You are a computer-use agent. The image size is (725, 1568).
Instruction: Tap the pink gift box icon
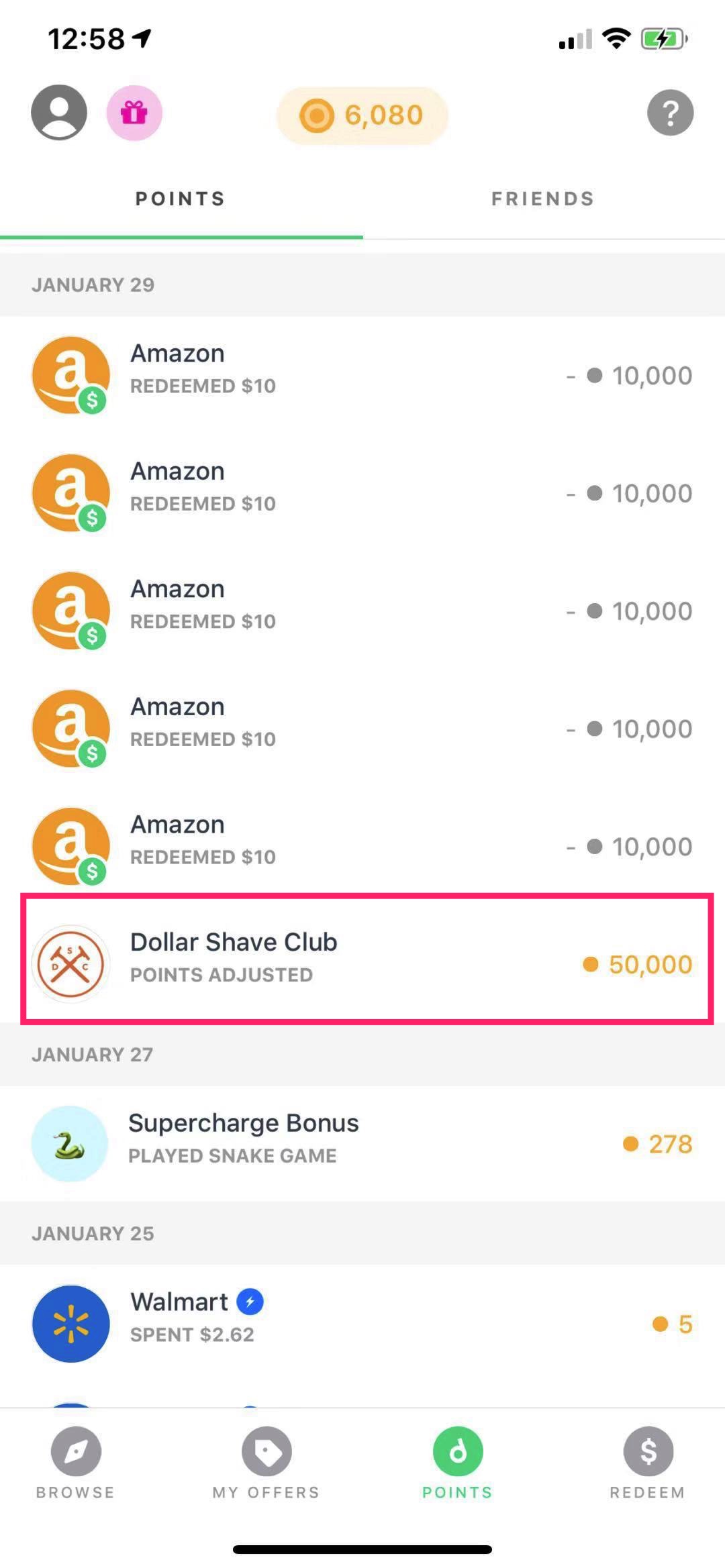(134, 113)
